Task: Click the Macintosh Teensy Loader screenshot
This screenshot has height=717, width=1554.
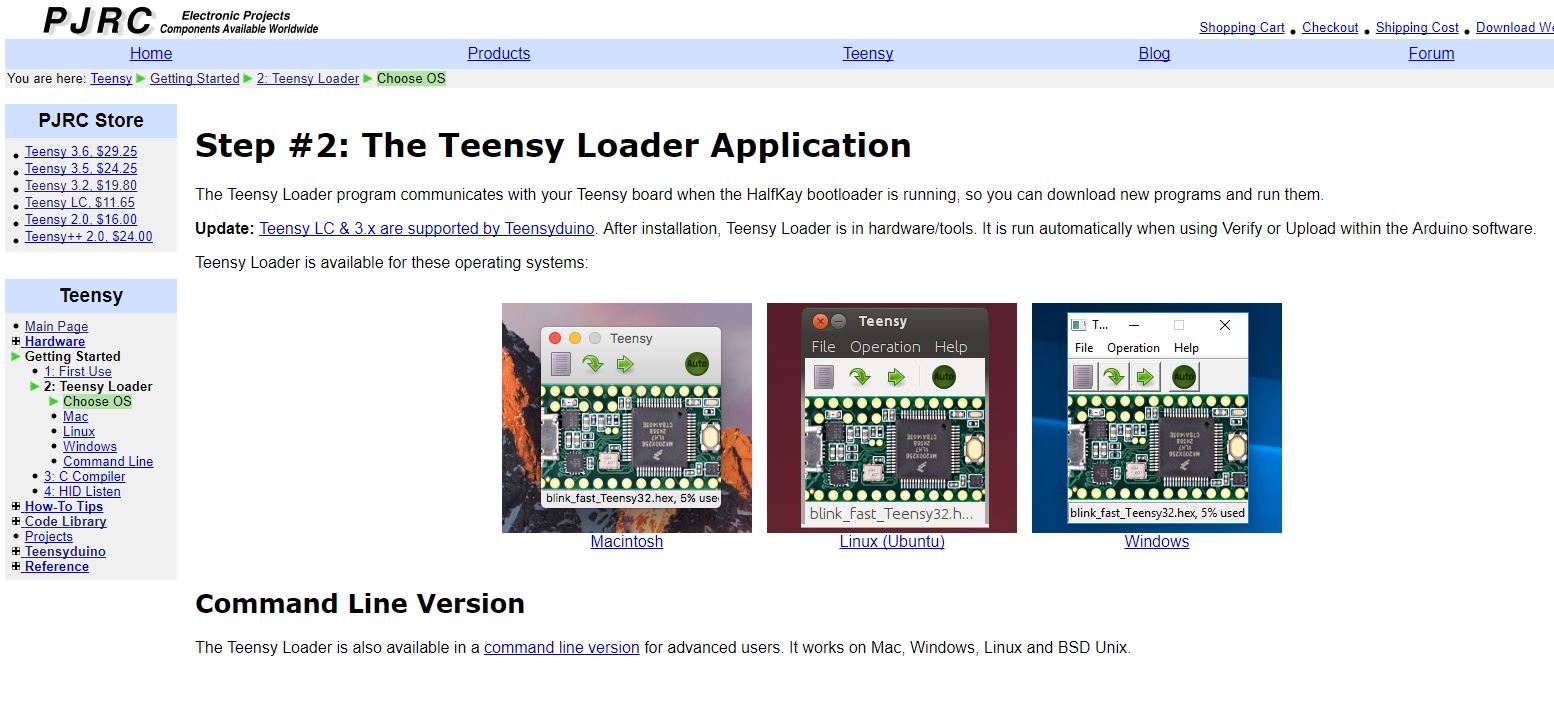Action: [627, 418]
